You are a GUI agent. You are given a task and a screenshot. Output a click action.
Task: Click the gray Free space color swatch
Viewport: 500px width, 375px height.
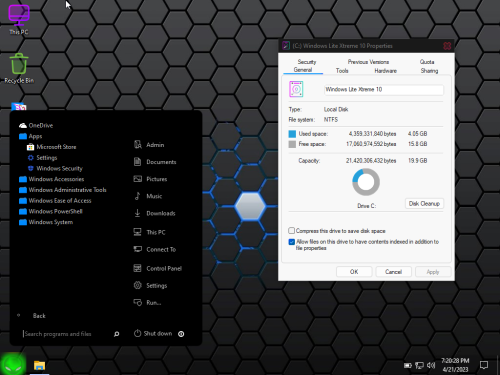point(292,144)
